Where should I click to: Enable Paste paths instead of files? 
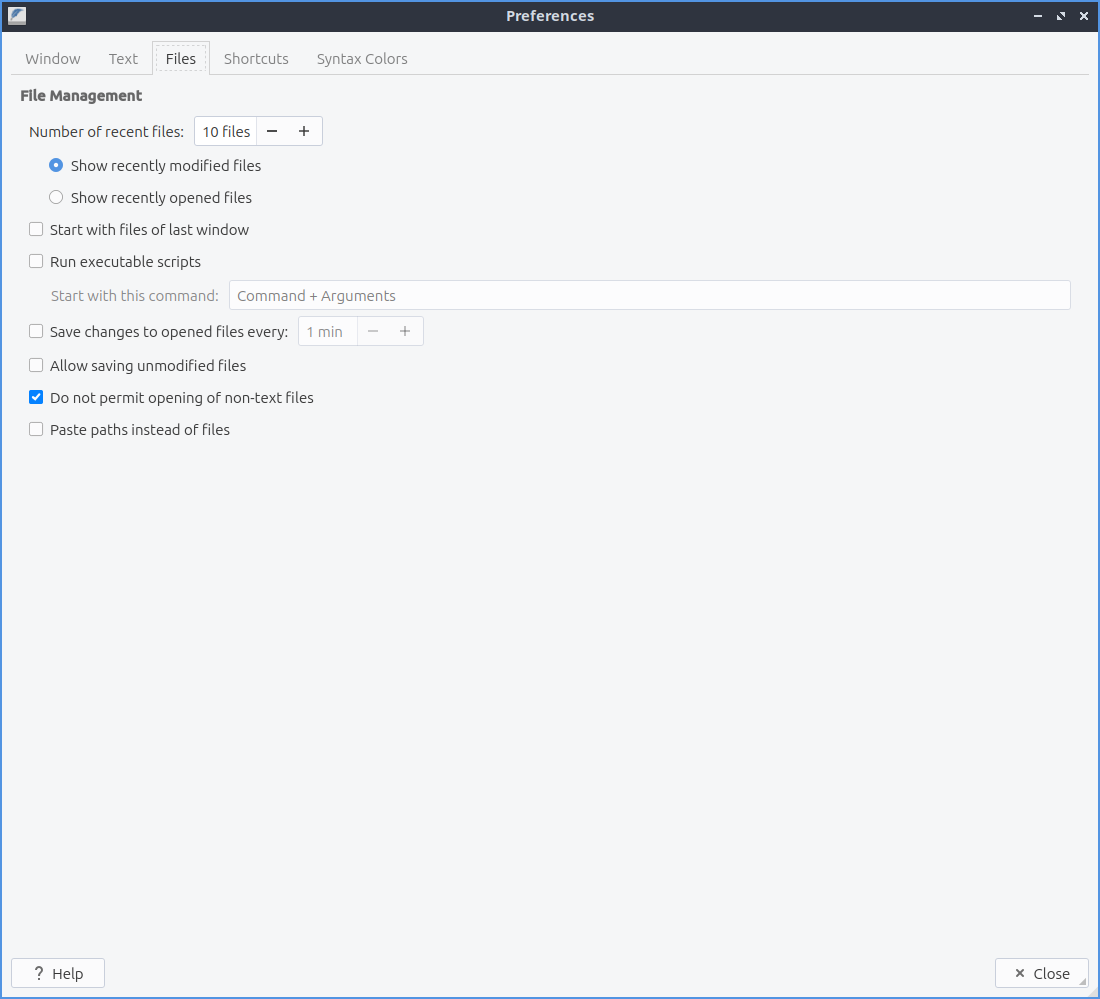36,430
